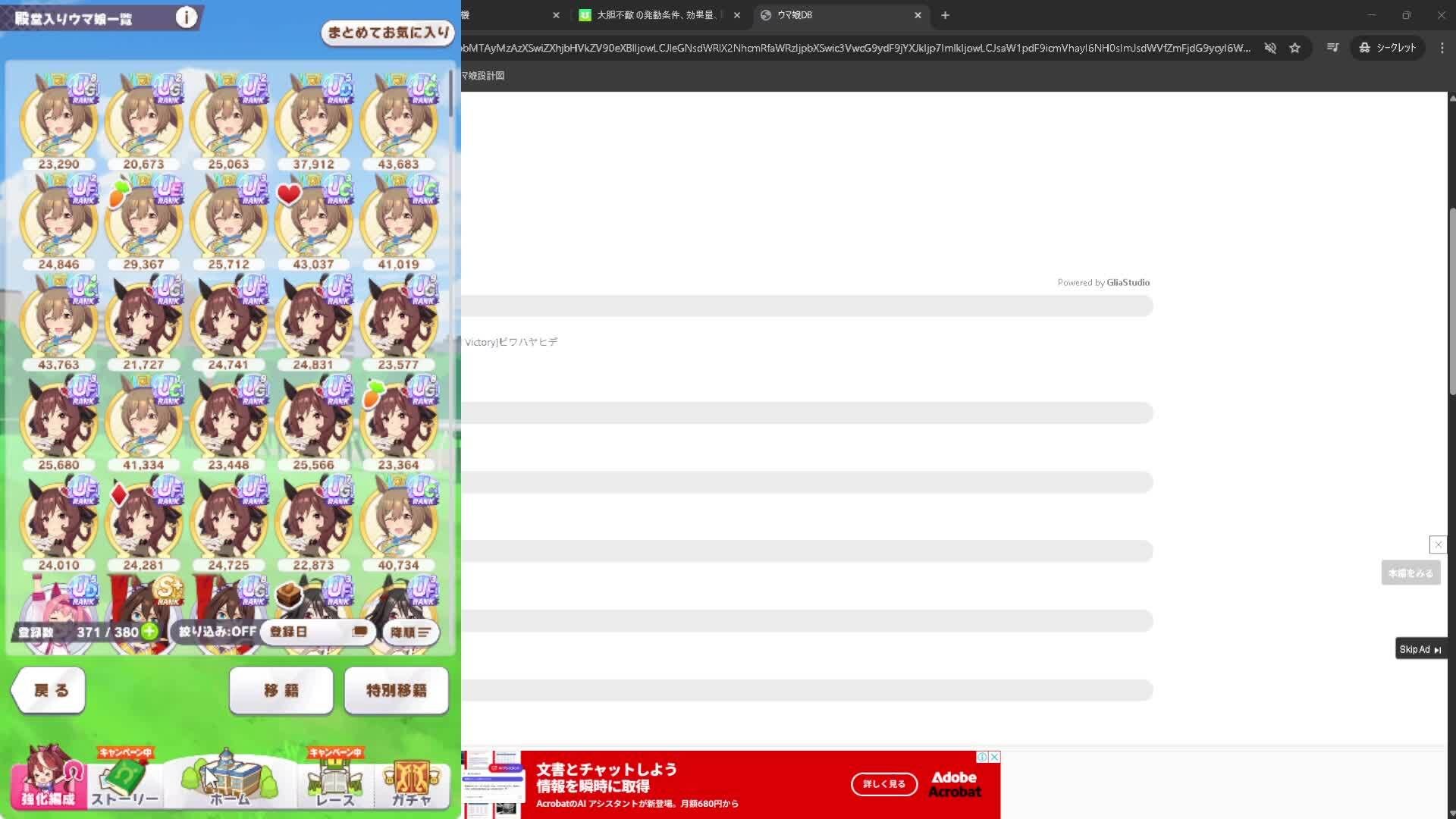Viewport: 1456px width, 819px height.
Task: Select the carrot-marked character scoring 29,367
Action: point(143,221)
